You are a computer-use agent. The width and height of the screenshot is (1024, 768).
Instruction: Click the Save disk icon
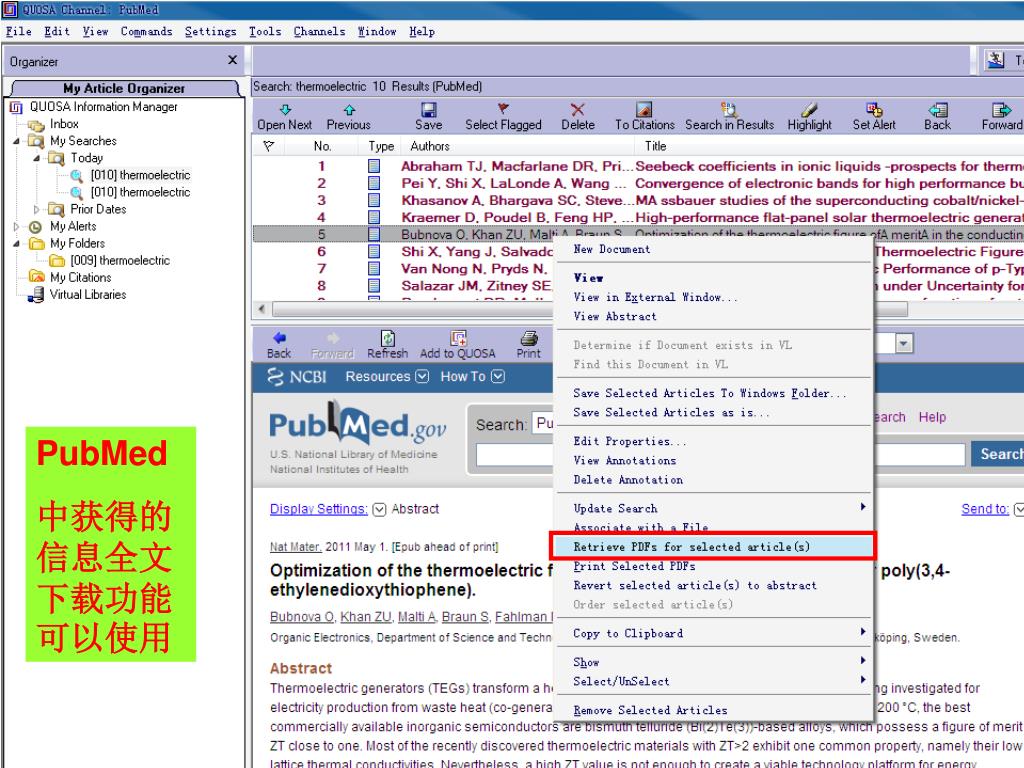pyautogui.click(x=428, y=110)
